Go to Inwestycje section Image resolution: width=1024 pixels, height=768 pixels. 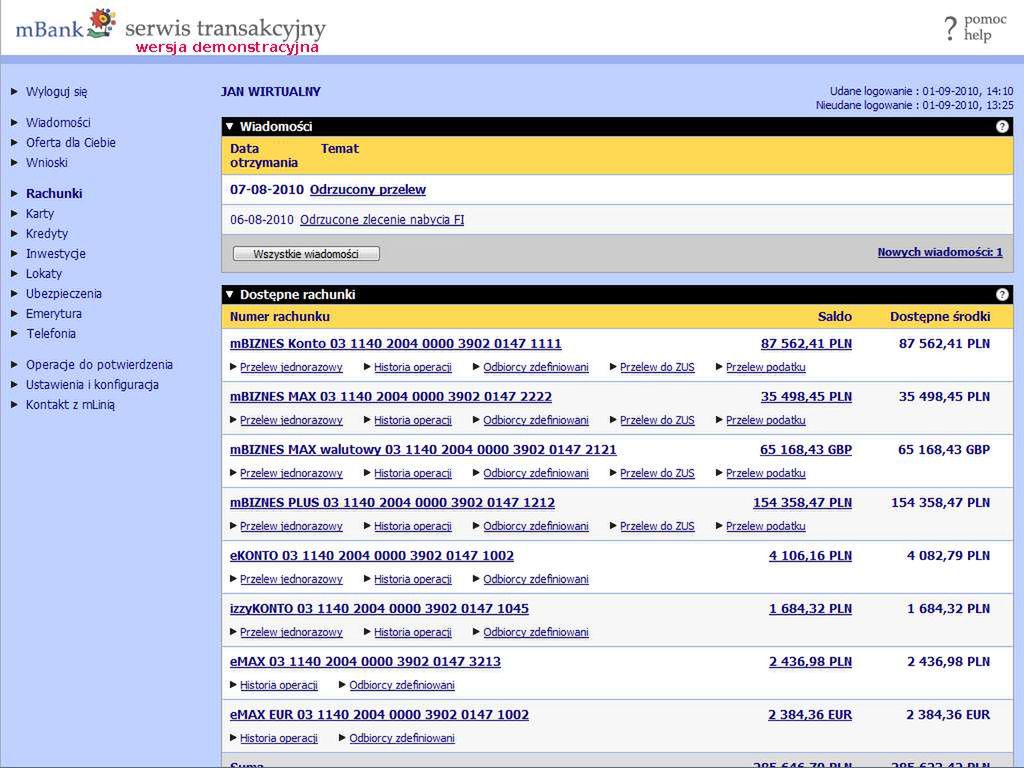click(x=56, y=253)
